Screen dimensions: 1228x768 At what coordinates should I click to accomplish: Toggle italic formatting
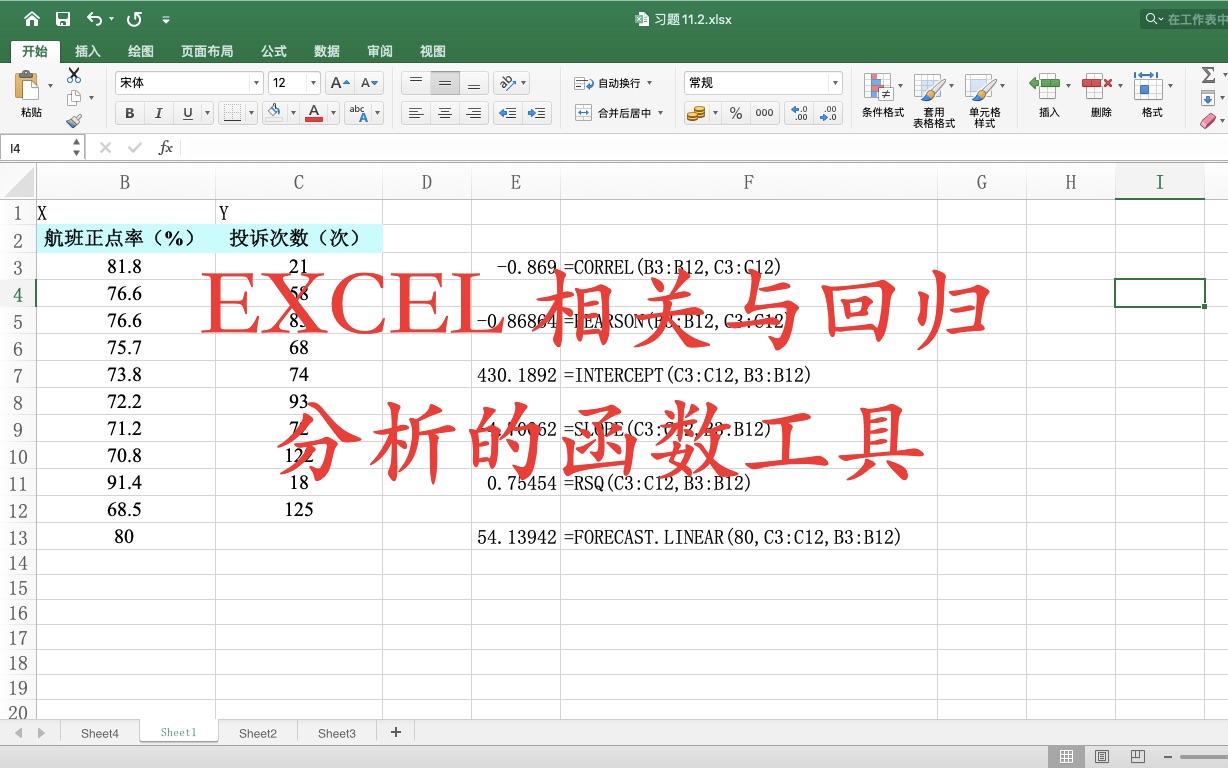158,113
